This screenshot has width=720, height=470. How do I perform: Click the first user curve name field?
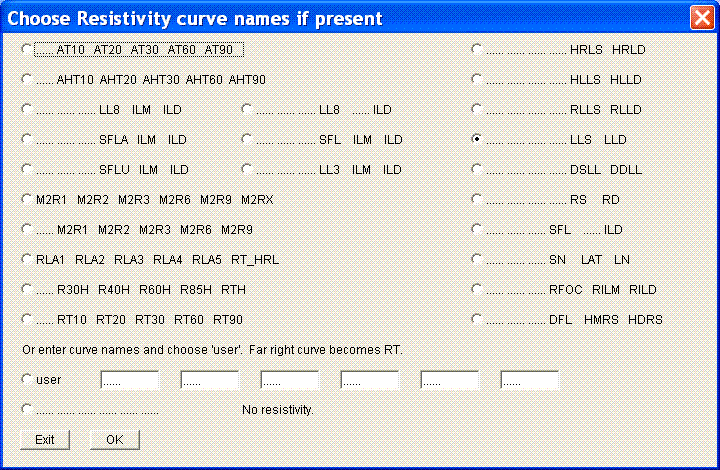(x=129, y=380)
